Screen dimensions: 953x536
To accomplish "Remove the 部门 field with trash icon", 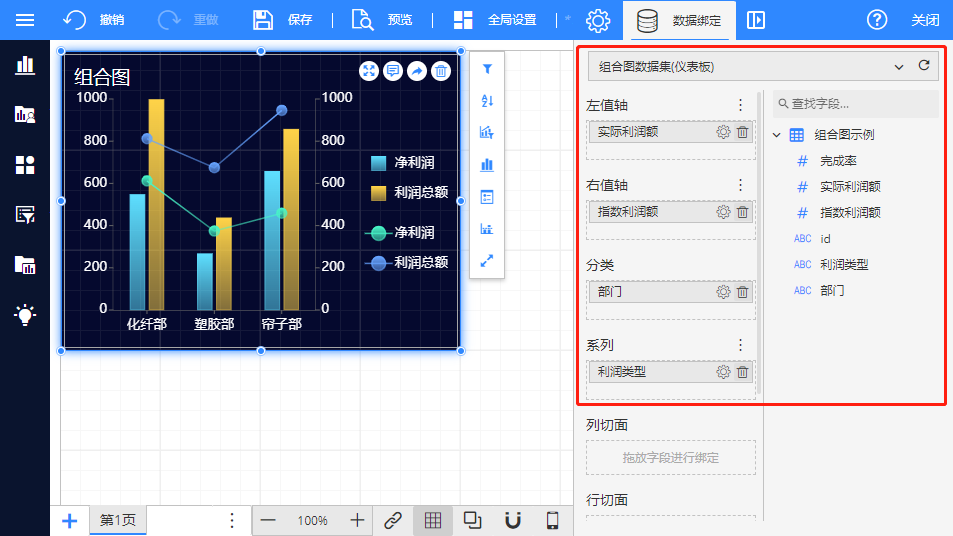I will click(742, 292).
